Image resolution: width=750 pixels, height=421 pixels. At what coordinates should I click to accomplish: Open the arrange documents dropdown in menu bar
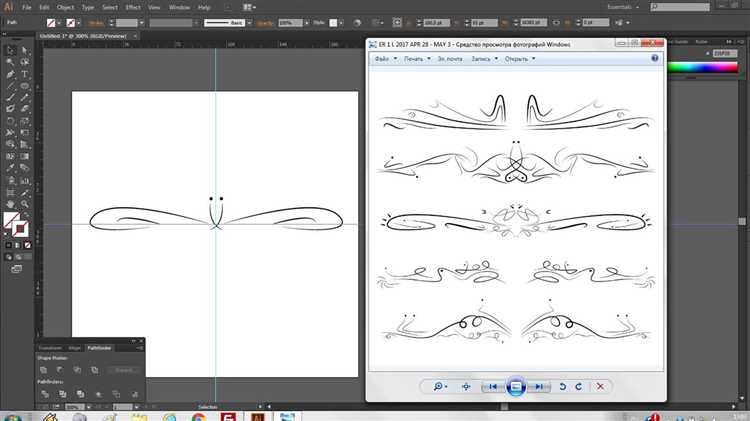[249, 7]
